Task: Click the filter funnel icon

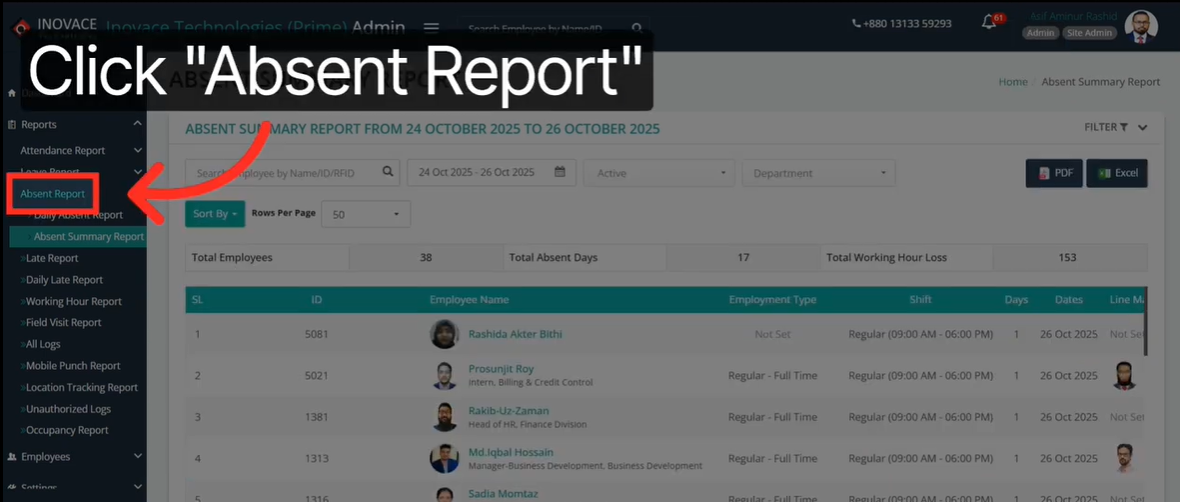Action: tap(1123, 127)
